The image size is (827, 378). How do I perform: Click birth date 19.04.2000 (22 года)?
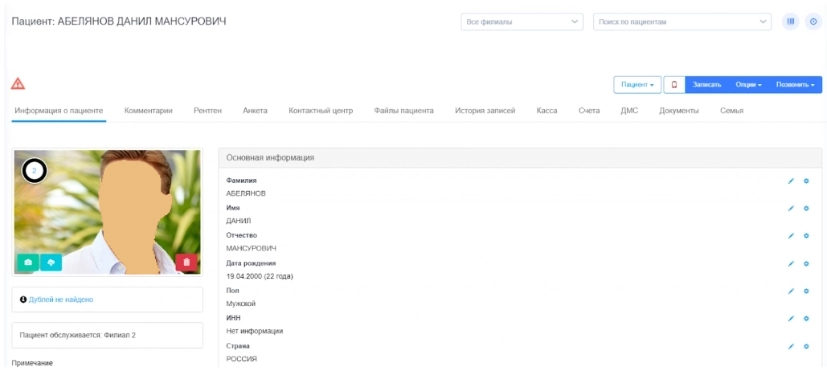[x=259, y=276]
